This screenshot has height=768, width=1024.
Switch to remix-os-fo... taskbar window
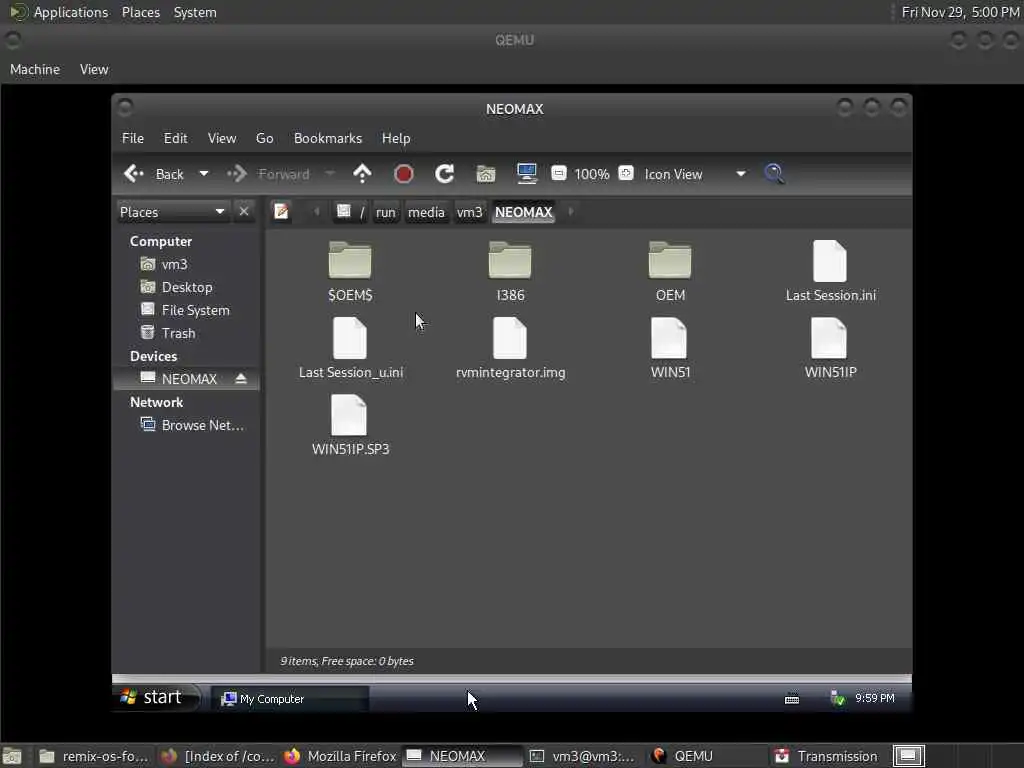click(93, 756)
